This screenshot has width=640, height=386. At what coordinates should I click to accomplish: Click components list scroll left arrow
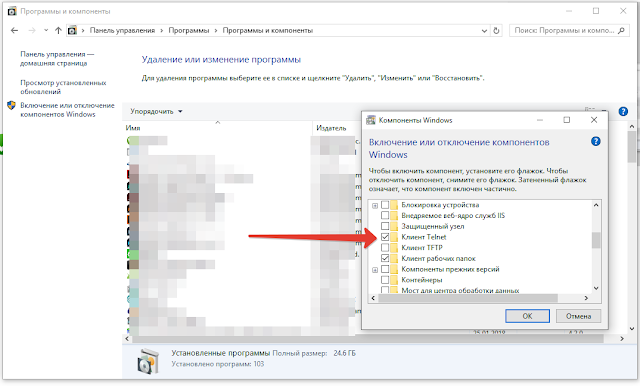click(x=373, y=298)
